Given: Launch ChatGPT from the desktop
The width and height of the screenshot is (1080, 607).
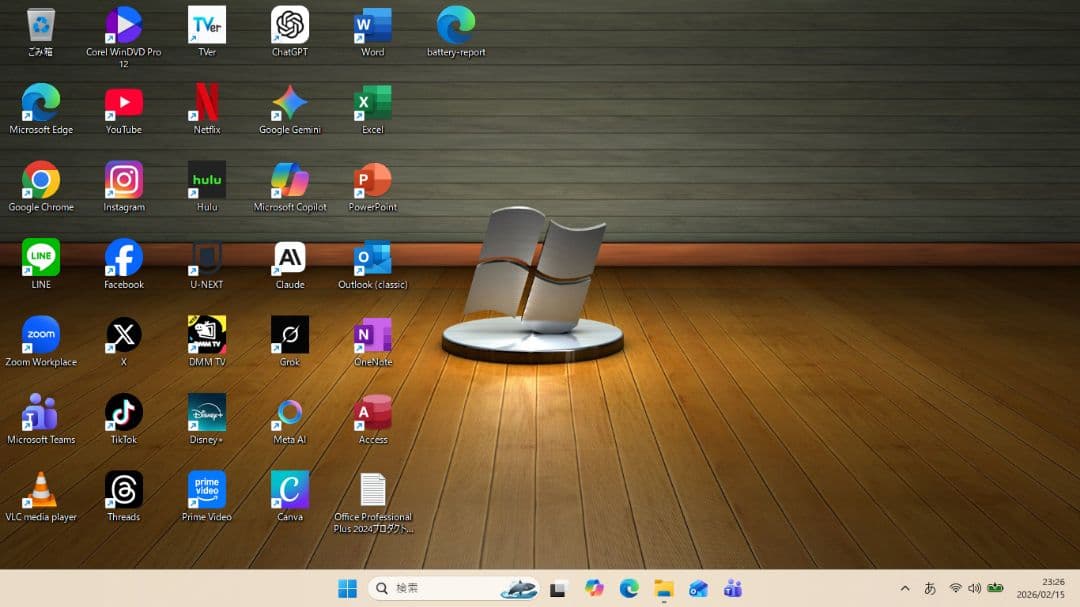Looking at the screenshot, I should point(290,26).
